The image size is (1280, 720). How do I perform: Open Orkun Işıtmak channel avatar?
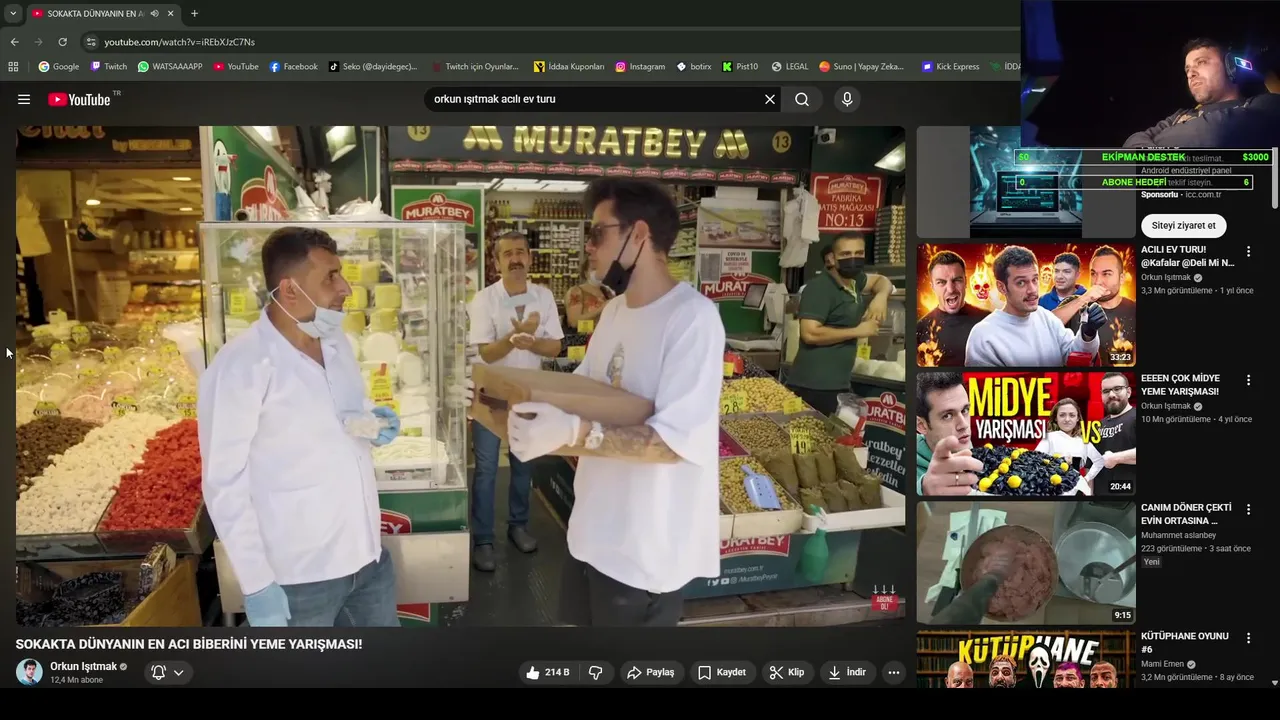29,672
